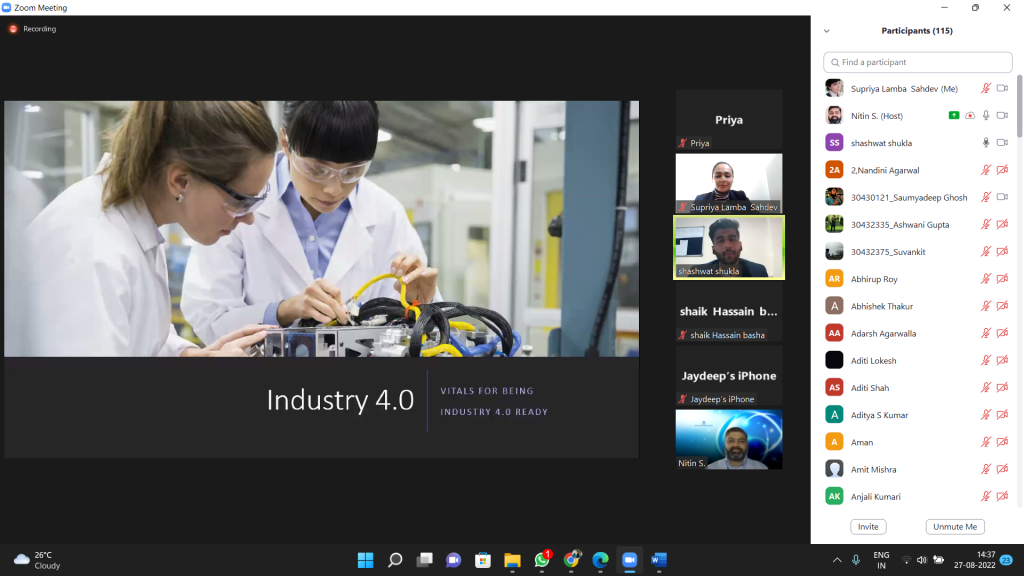The image size is (1024, 576).
Task: Click the Zoom icon in taskbar
Action: (x=630, y=560)
